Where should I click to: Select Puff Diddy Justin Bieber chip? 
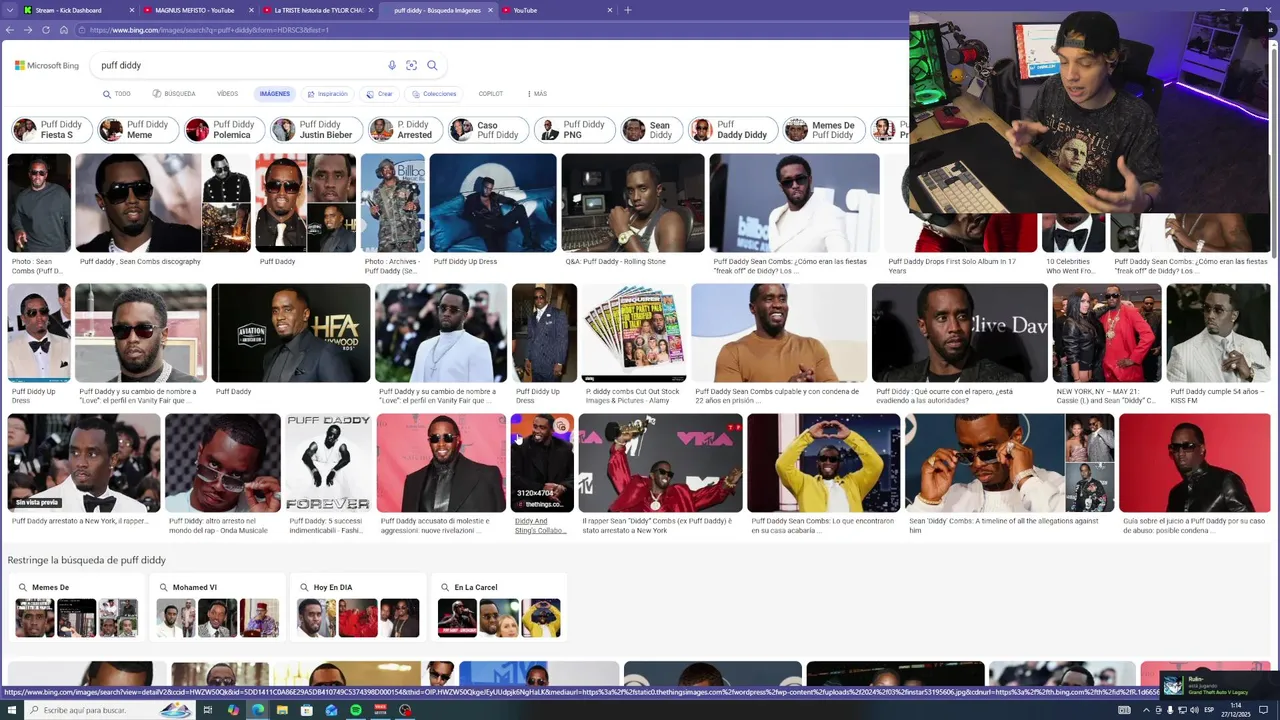pos(316,130)
